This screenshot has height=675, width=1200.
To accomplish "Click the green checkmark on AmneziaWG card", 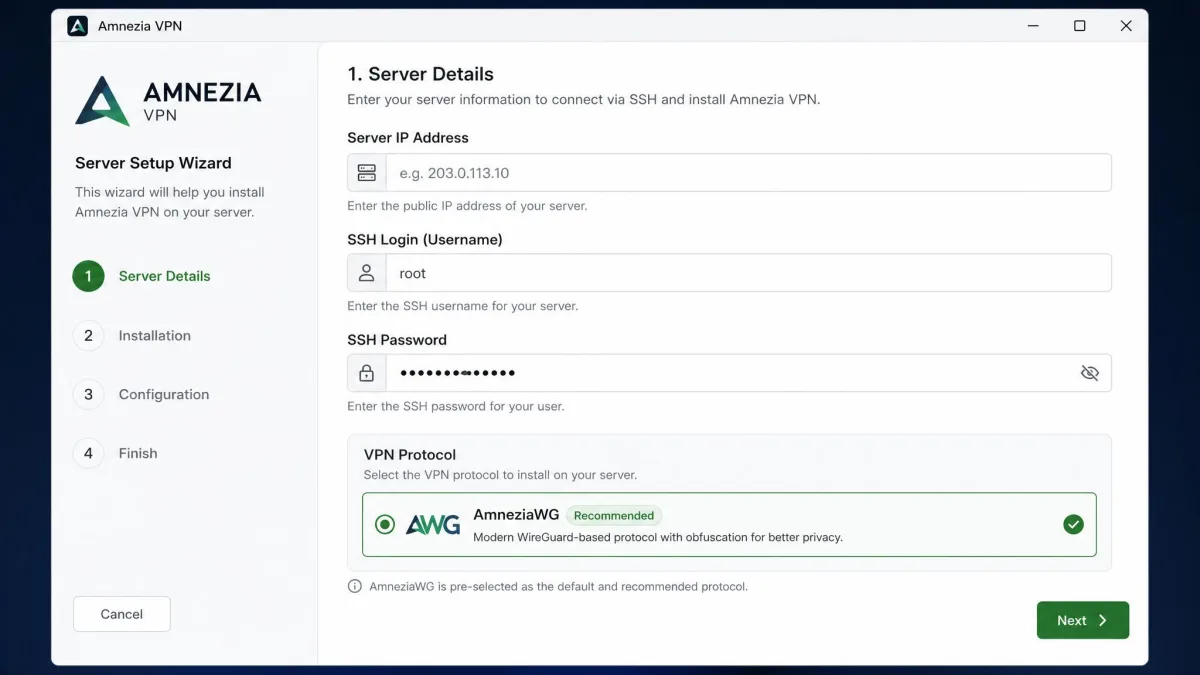I will point(1073,524).
